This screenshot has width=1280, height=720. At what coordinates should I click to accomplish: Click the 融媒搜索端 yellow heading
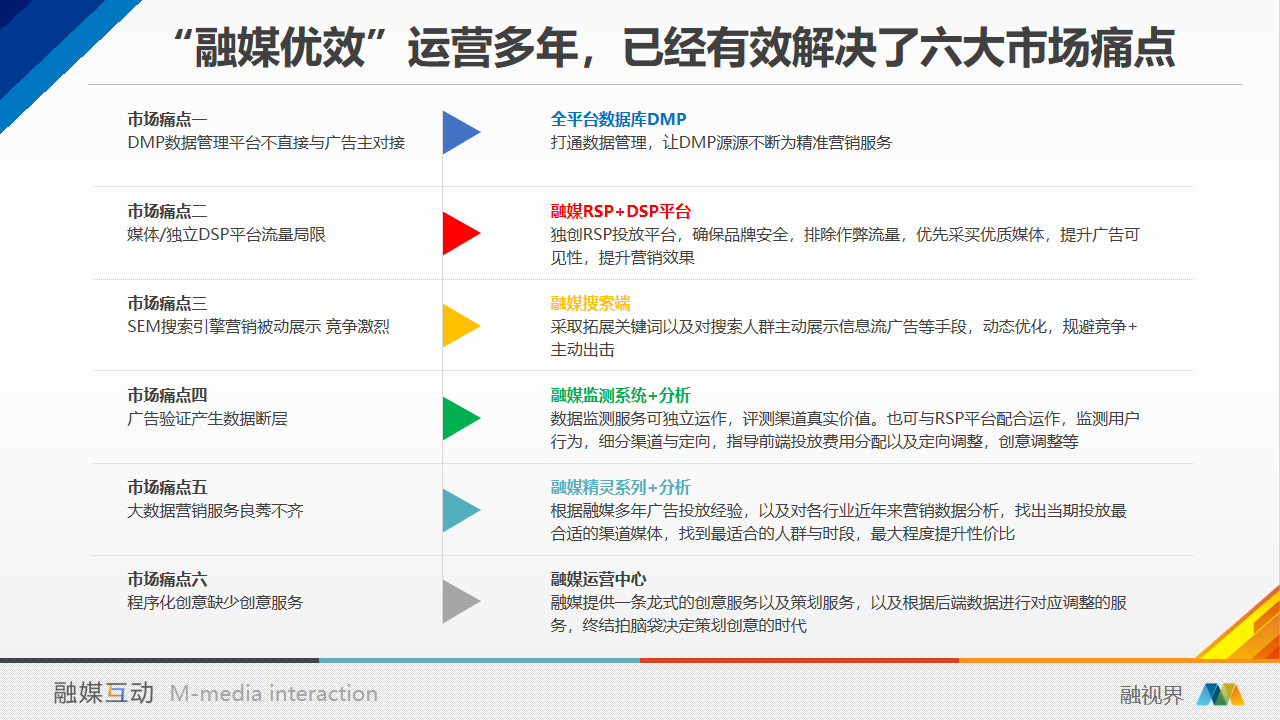point(590,303)
